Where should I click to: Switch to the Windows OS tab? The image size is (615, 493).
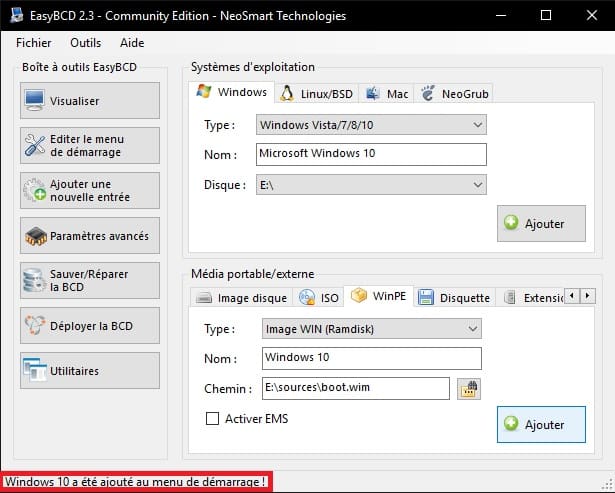pos(232,92)
